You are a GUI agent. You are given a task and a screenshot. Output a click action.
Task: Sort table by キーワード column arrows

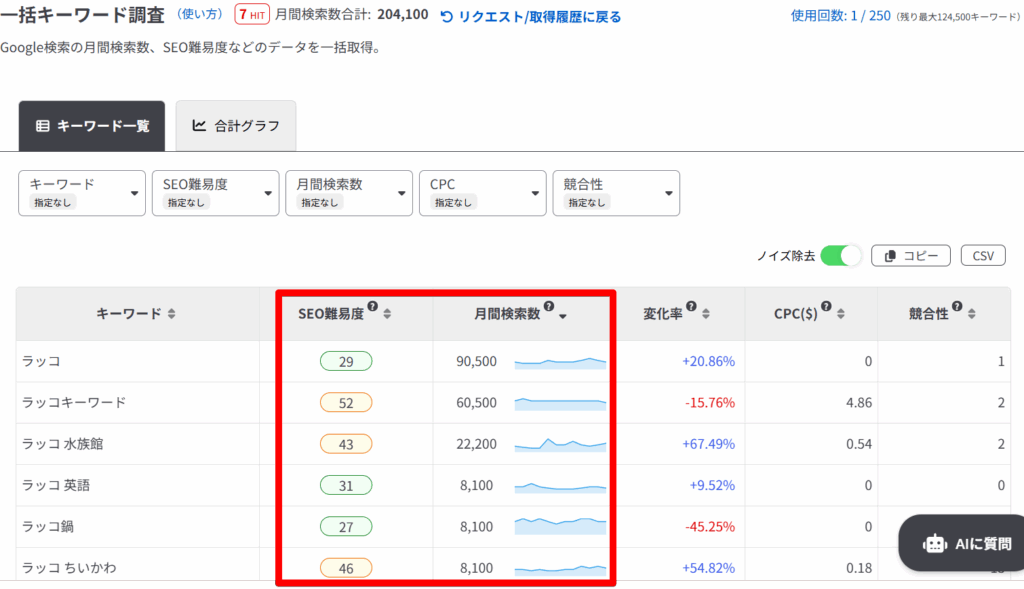[x=172, y=314]
